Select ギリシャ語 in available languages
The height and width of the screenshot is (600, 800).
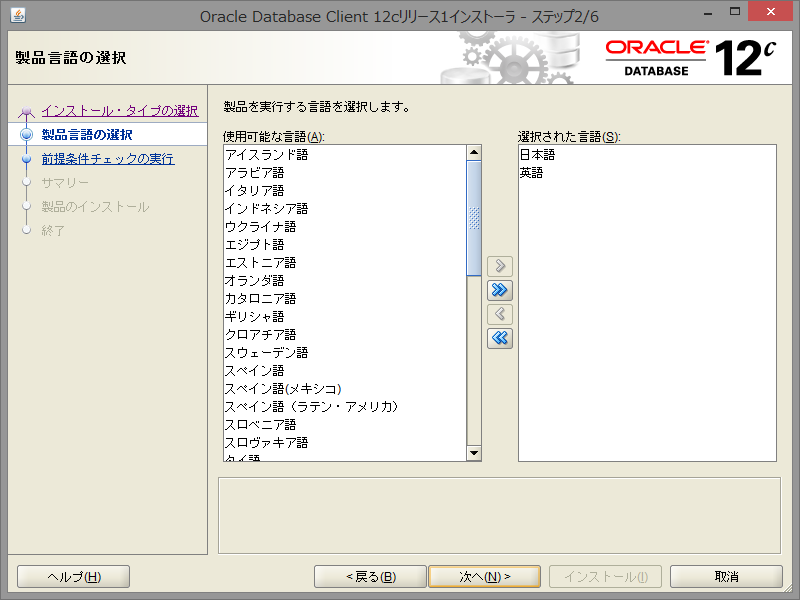coord(345,317)
